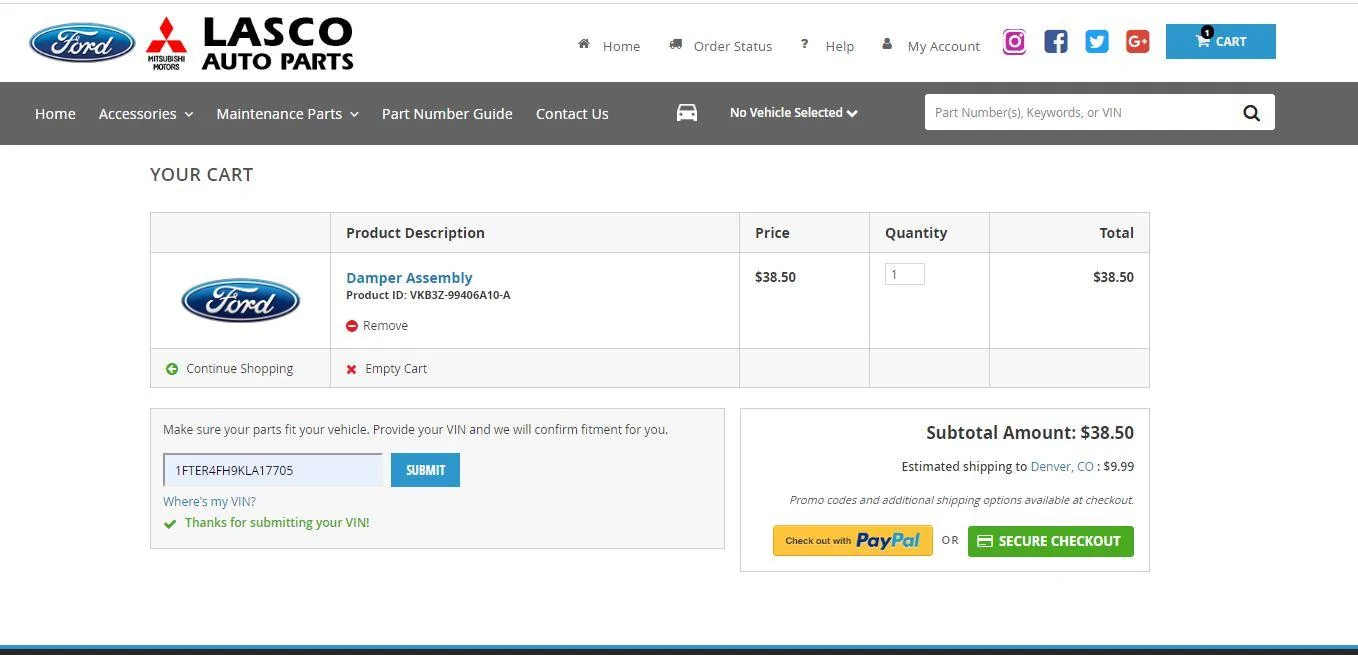
Task: Click the Mitsubishi Motors logo
Action: click(166, 43)
